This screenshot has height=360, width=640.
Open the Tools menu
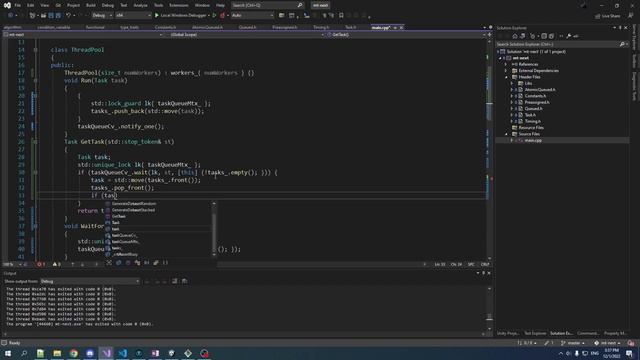tap(158, 5)
